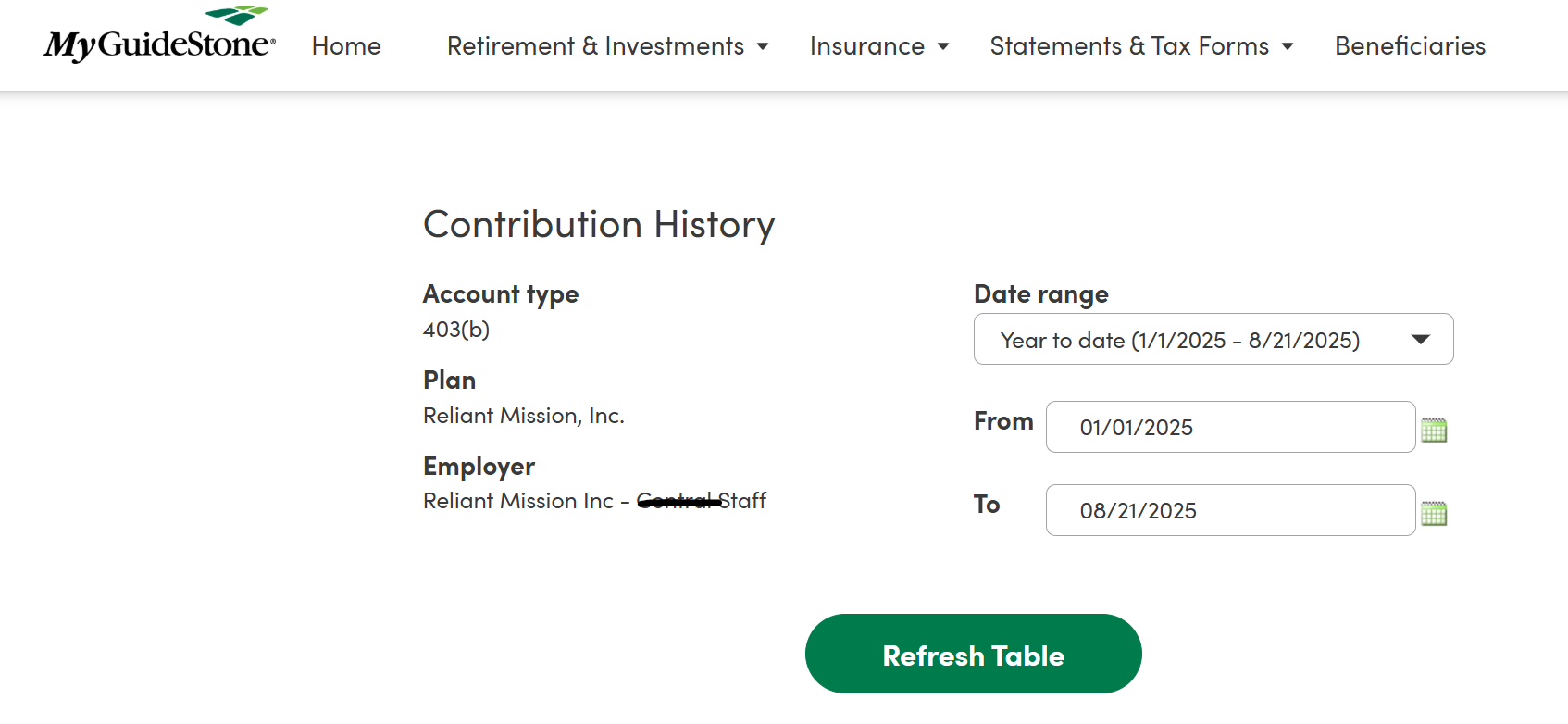The height and width of the screenshot is (724, 1568).
Task: Click the arrow beside Statements & Tax Forms
Action: click(x=1288, y=47)
